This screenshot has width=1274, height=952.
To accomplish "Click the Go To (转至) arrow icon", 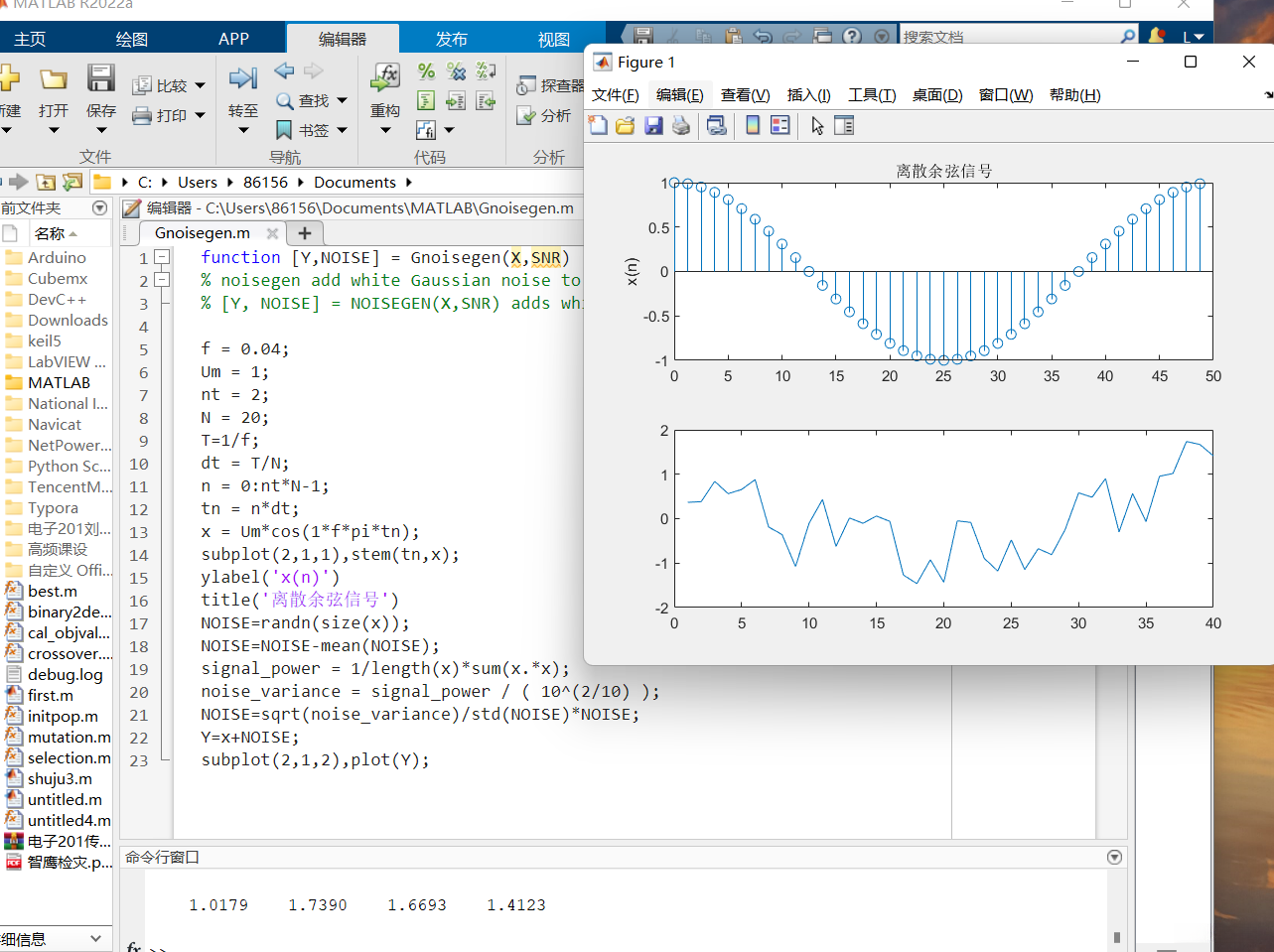I will [x=242, y=79].
